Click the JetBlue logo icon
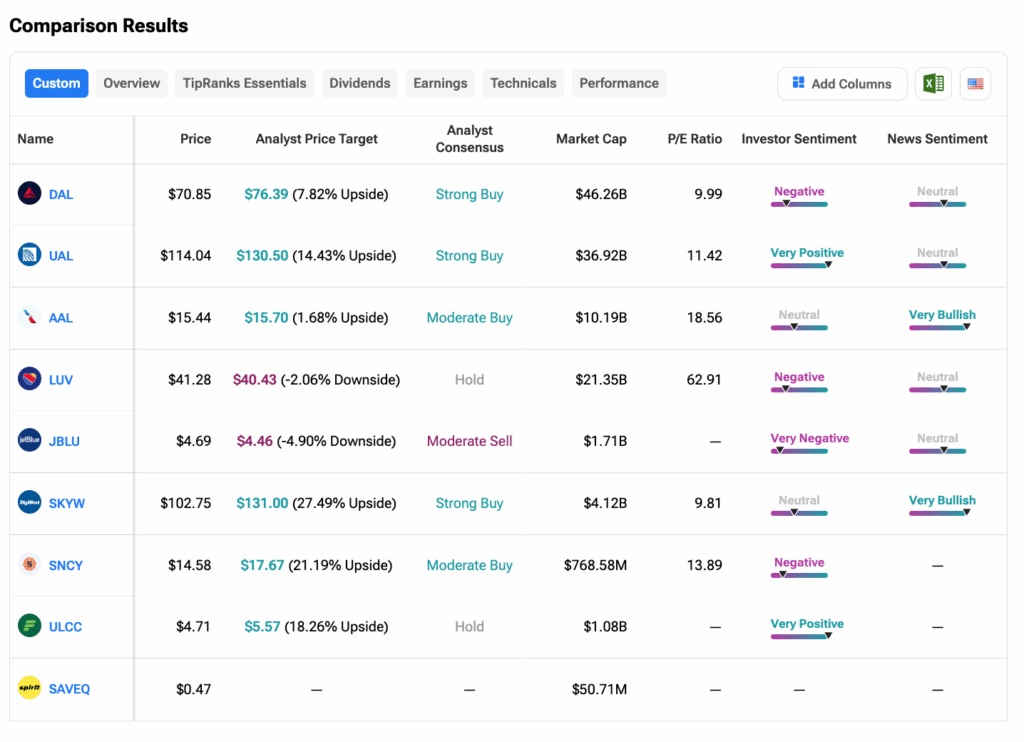The height and width of the screenshot is (742, 1024). point(30,441)
